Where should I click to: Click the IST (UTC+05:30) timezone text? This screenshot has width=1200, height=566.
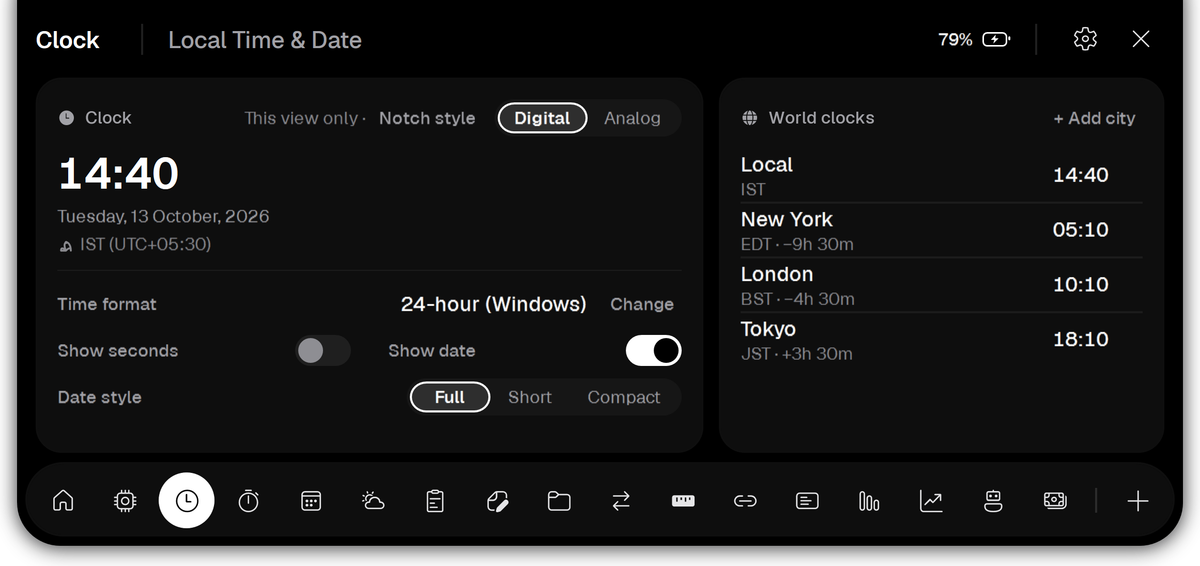click(146, 245)
